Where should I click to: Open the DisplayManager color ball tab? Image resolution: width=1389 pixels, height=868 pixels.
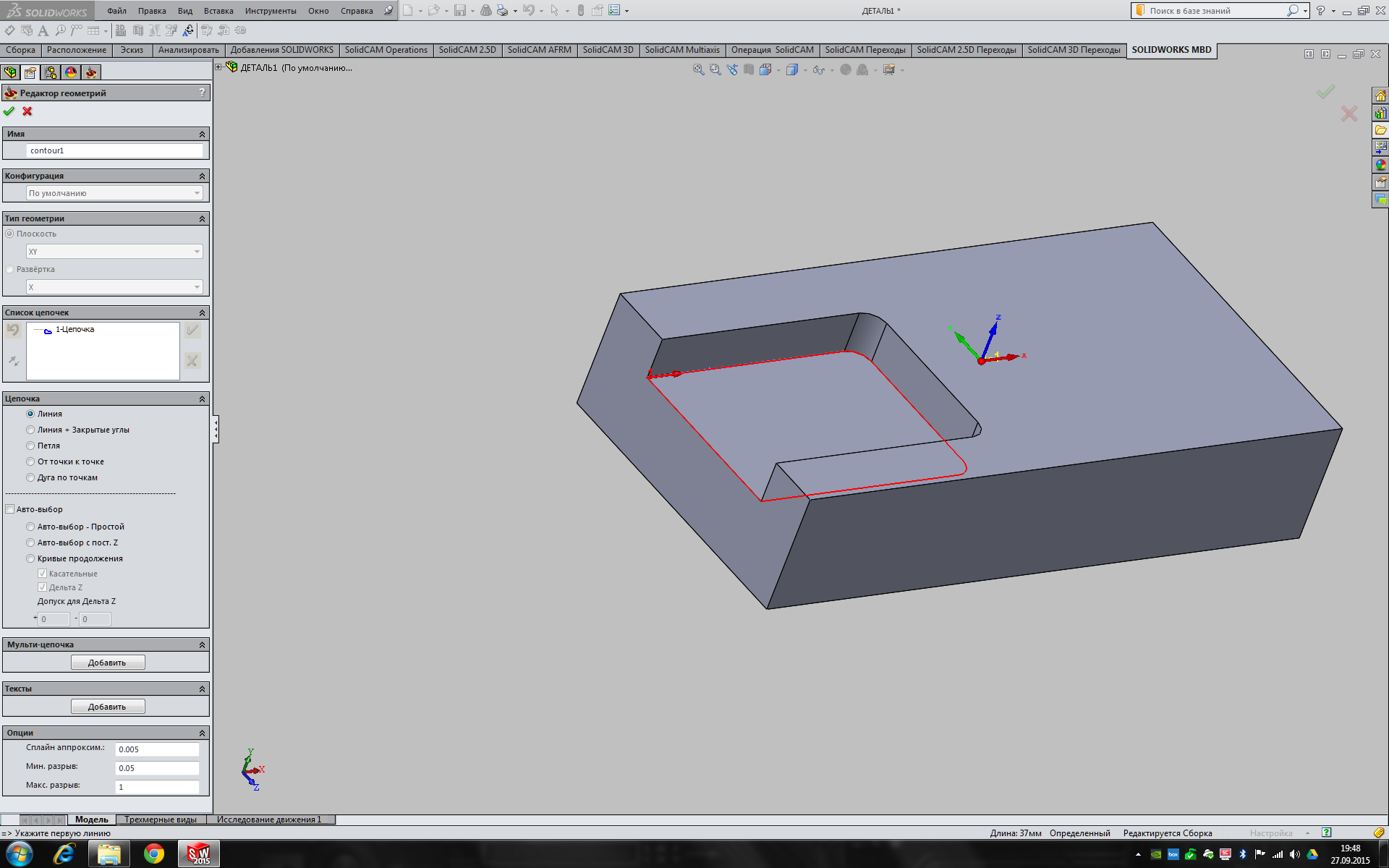pyautogui.click(x=71, y=72)
